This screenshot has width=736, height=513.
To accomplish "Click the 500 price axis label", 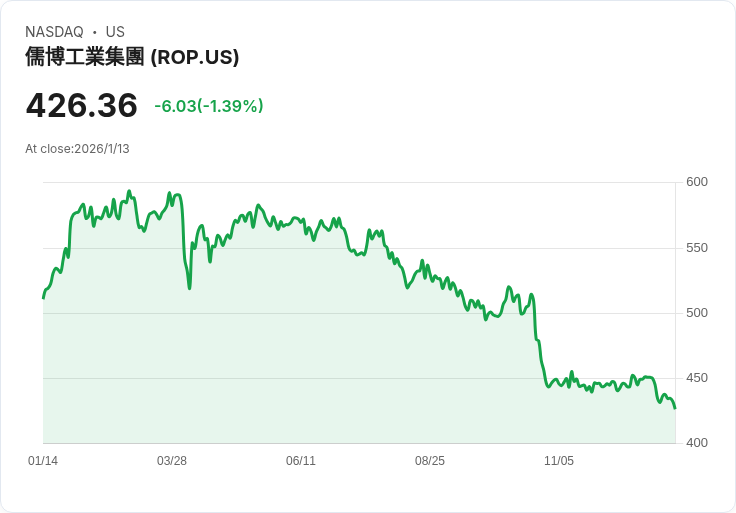I will (697, 313).
